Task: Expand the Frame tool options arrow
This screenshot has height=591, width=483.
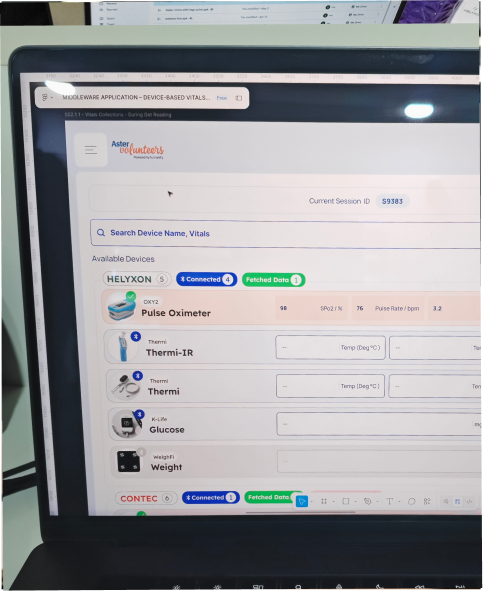Action: pyautogui.click(x=334, y=501)
